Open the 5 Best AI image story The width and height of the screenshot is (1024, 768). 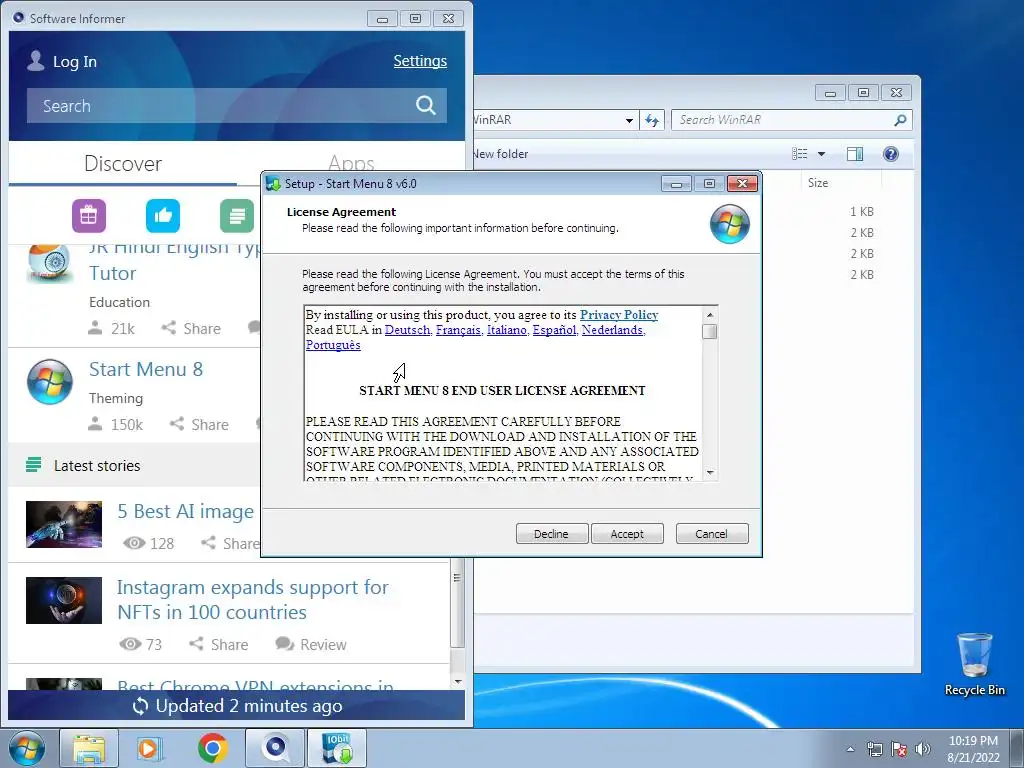(x=185, y=511)
